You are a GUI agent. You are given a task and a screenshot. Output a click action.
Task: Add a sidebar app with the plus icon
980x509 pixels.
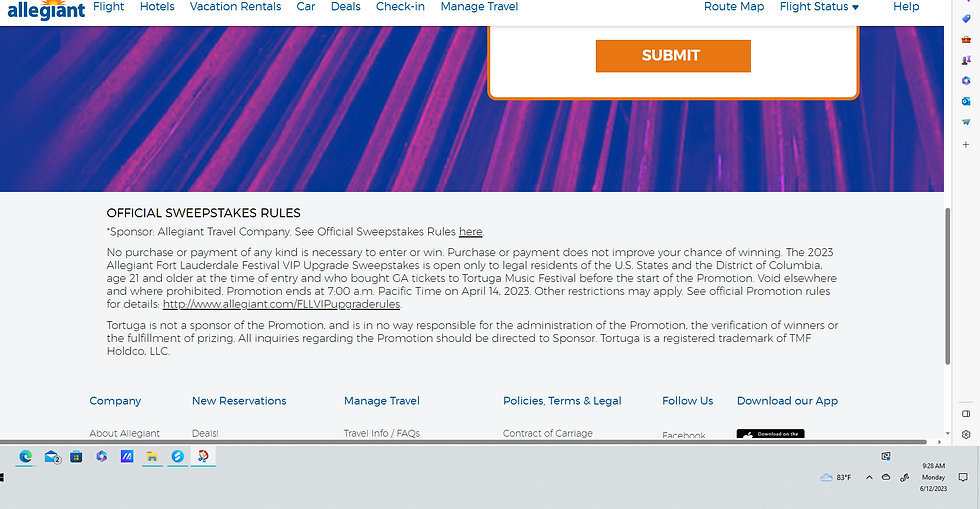tap(966, 144)
